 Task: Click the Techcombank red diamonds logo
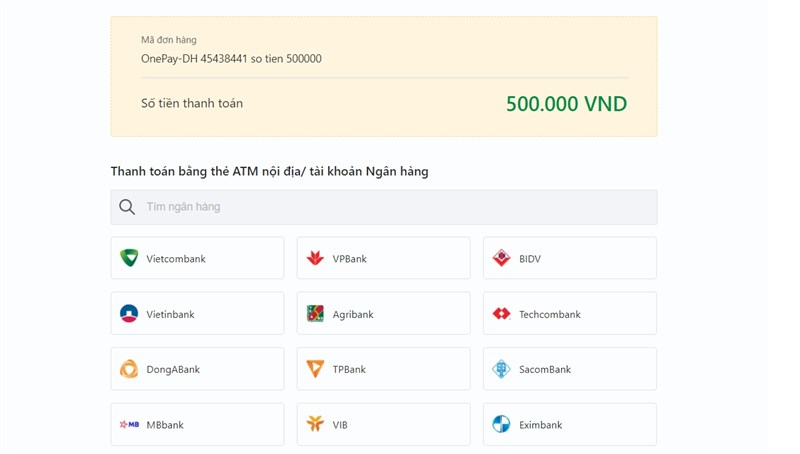pos(502,314)
